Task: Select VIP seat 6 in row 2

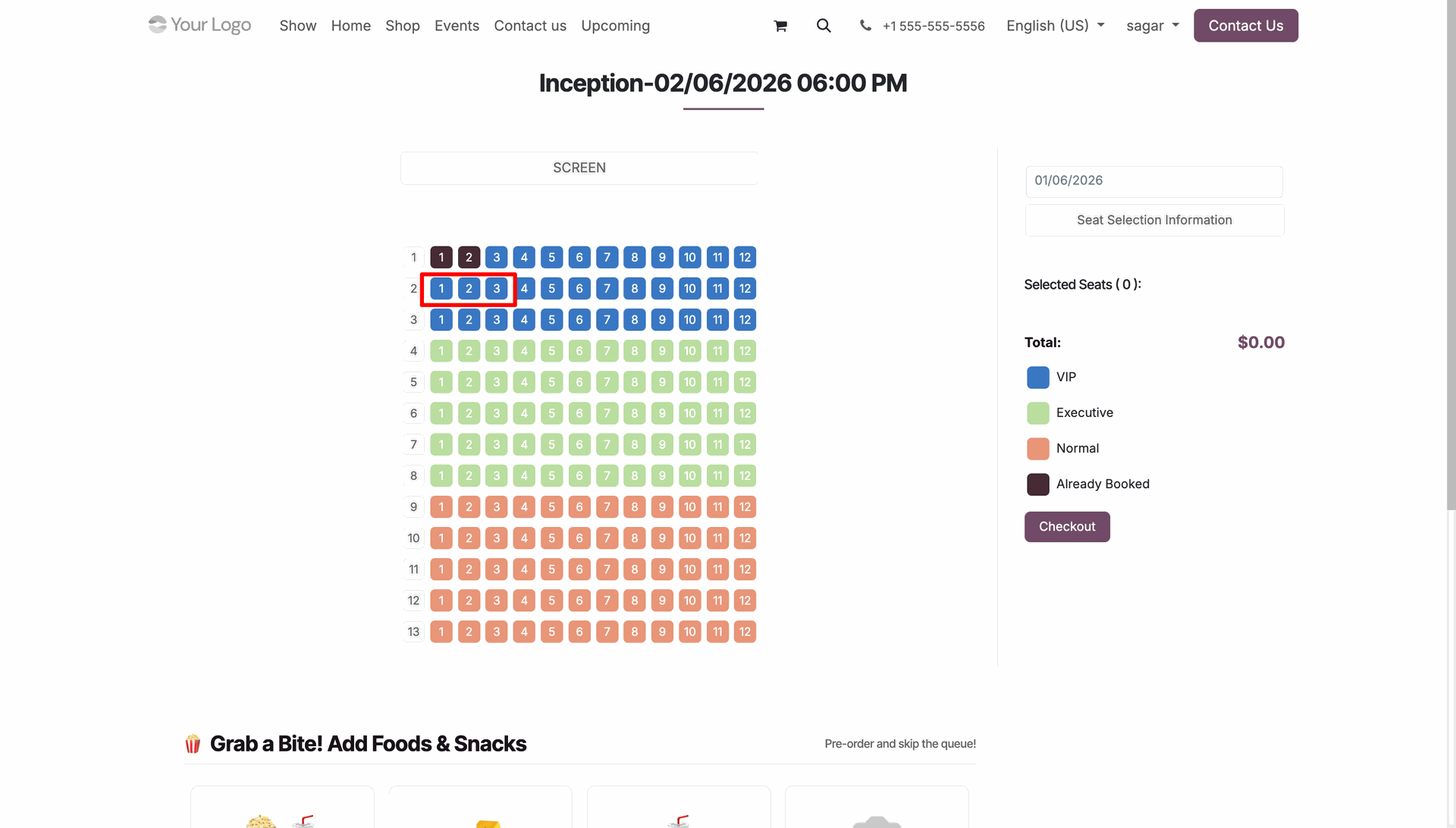Action: pos(579,289)
